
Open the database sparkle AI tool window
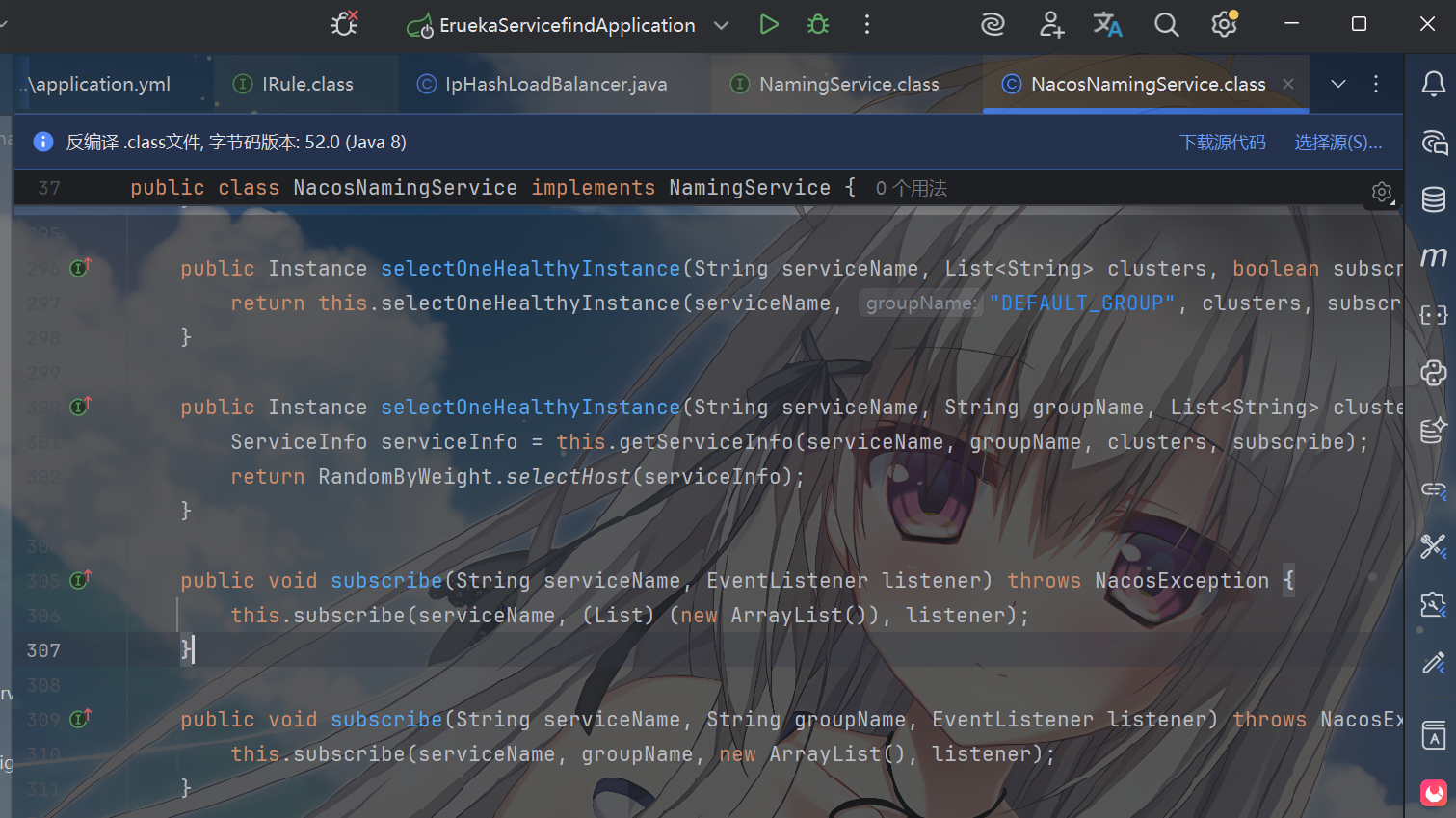[x=1434, y=431]
